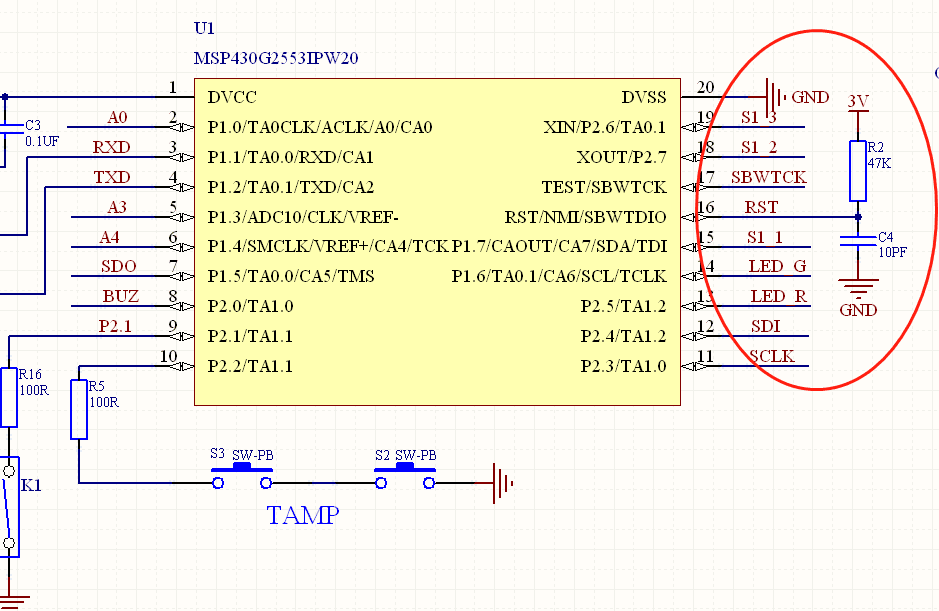This screenshot has height=611, width=939.
Task: Click the TXD net label
Action: click(112, 177)
